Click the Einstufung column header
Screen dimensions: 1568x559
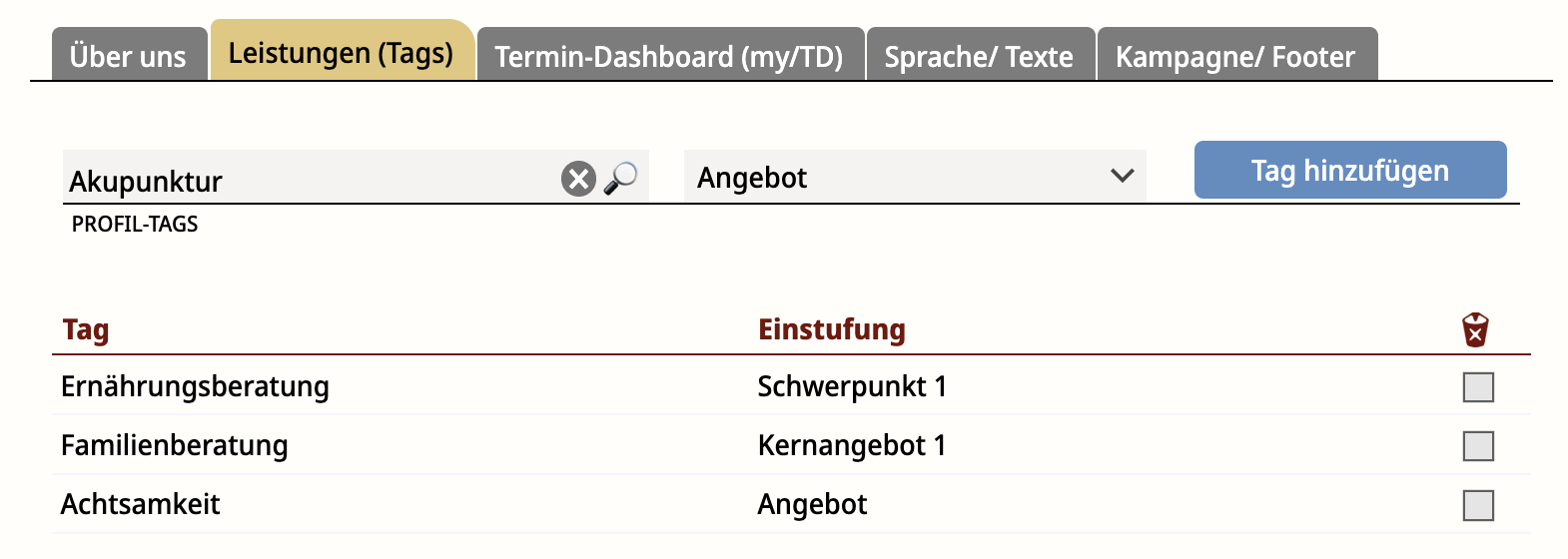tap(832, 329)
